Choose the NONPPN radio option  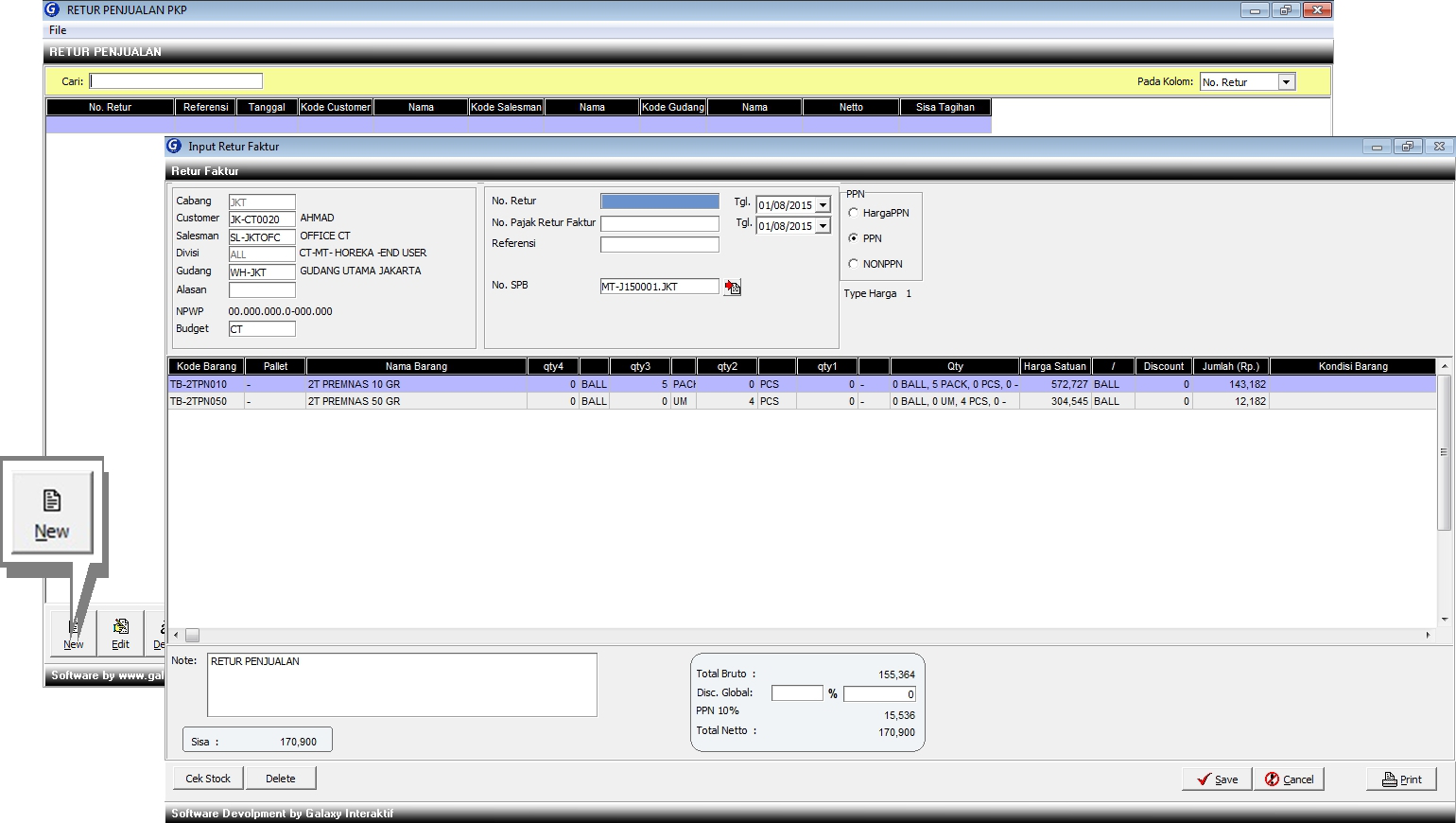pyautogui.click(x=854, y=264)
